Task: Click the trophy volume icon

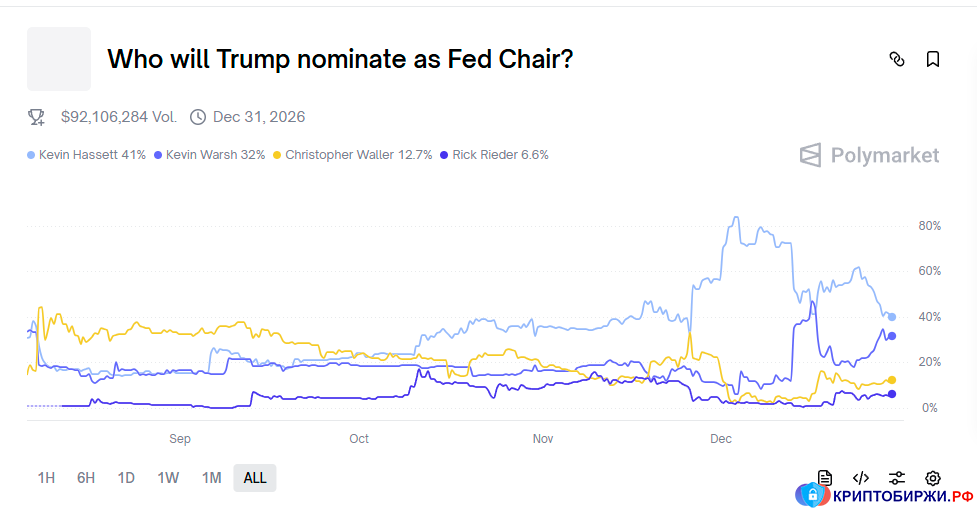Action: click(x=37, y=117)
